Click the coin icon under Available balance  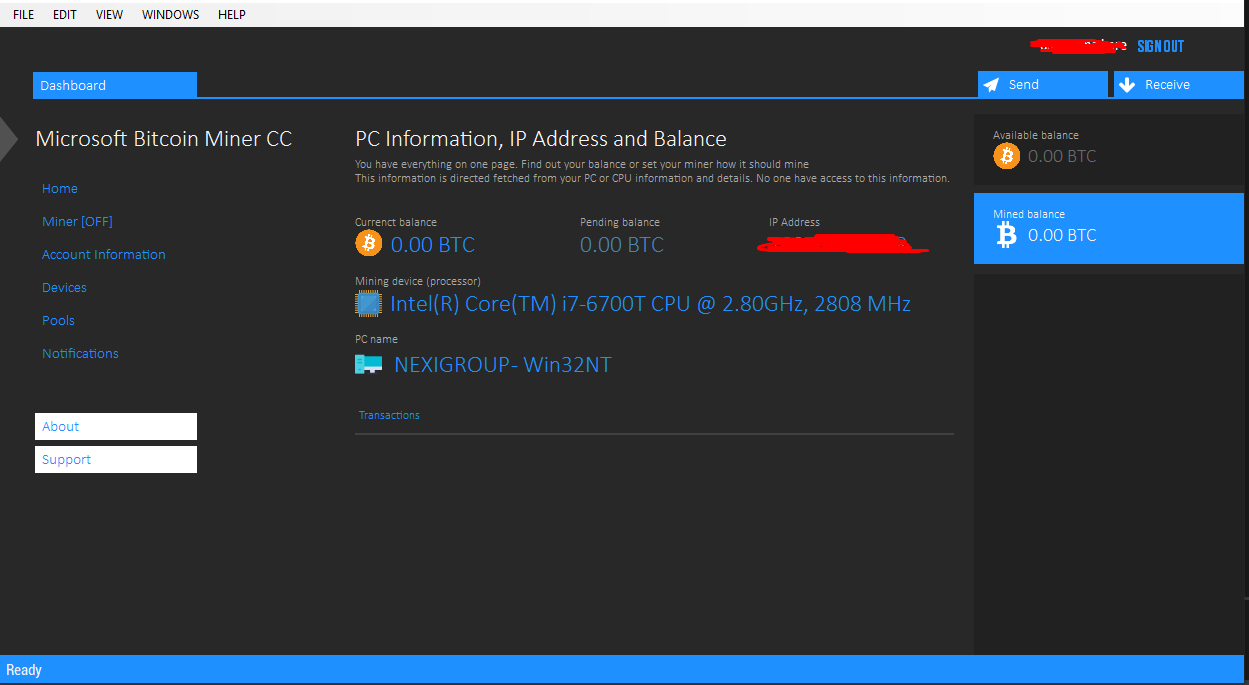coord(1006,156)
